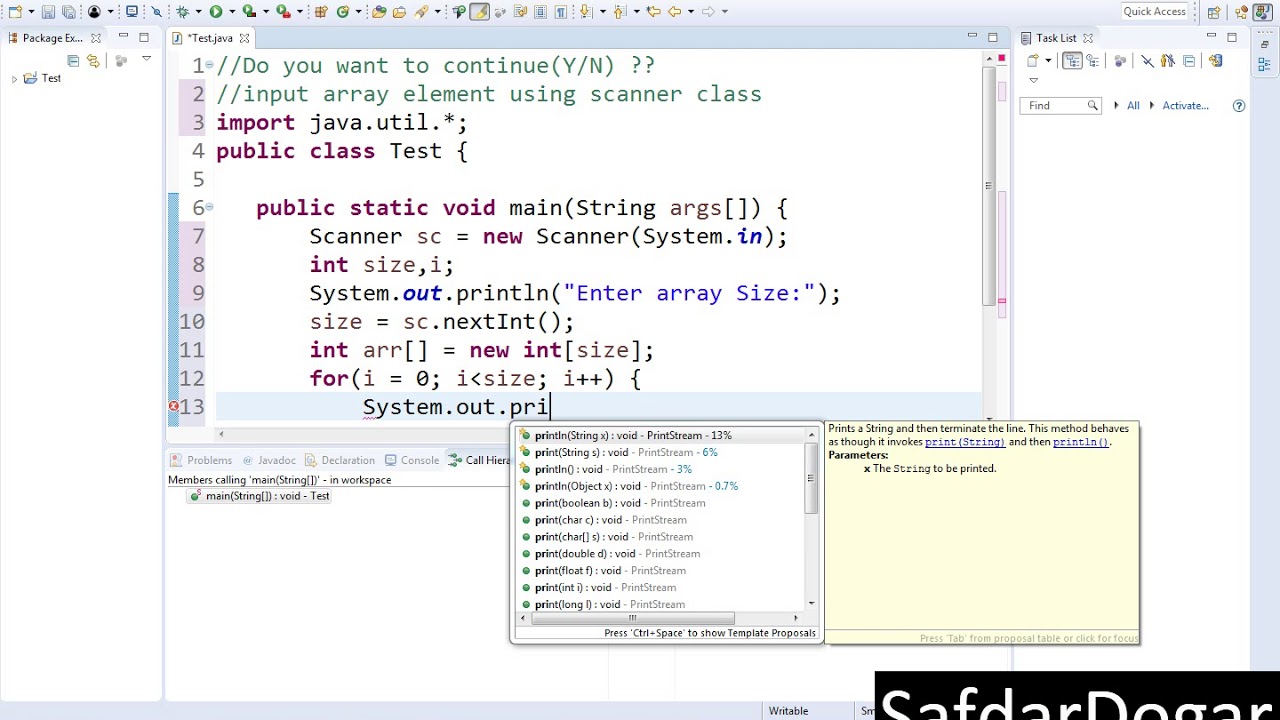Click the Quick Access search box
The height and width of the screenshot is (720, 1280).
click(1154, 12)
